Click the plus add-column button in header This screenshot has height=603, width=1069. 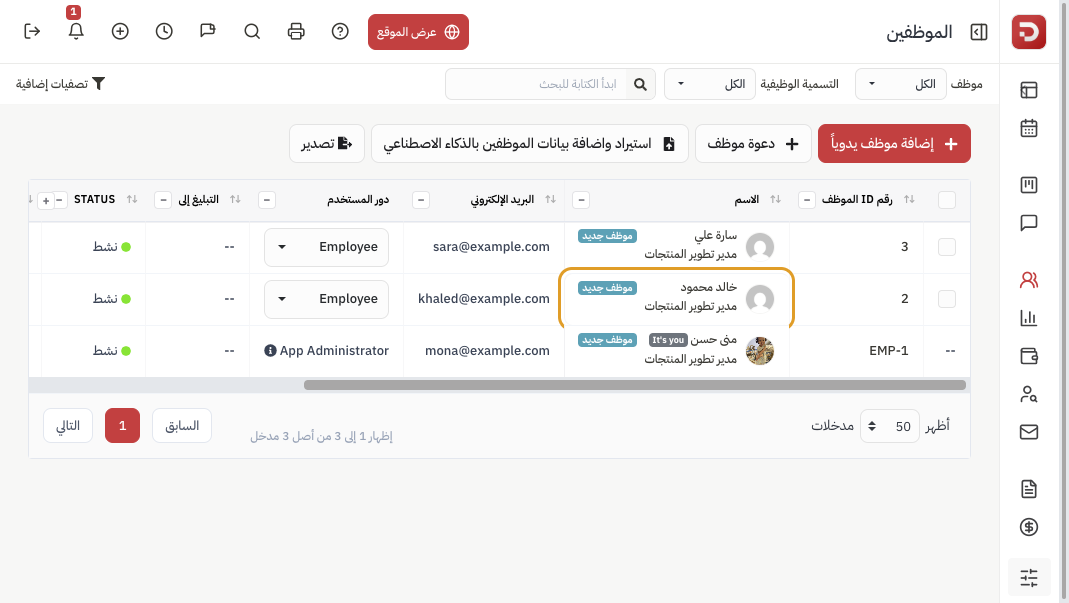tap(46, 201)
